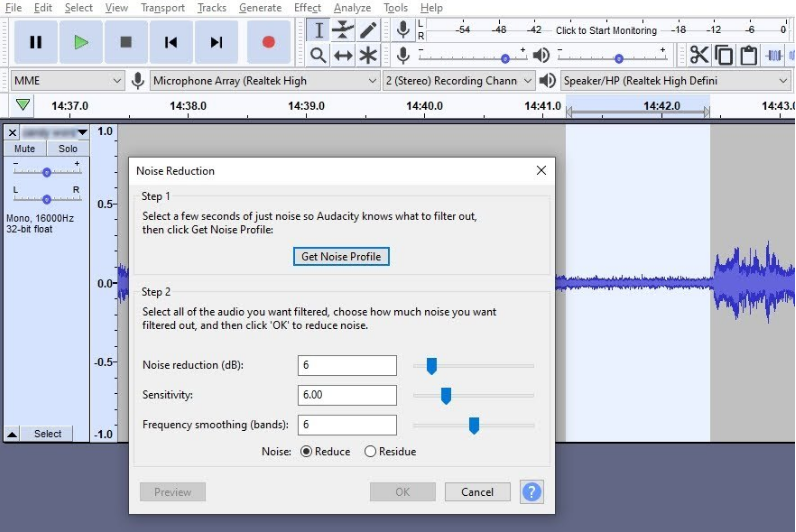Viewport: 796px width, 532px height.
Task: Begin recording with the red Record button
Action: (269, 42)
